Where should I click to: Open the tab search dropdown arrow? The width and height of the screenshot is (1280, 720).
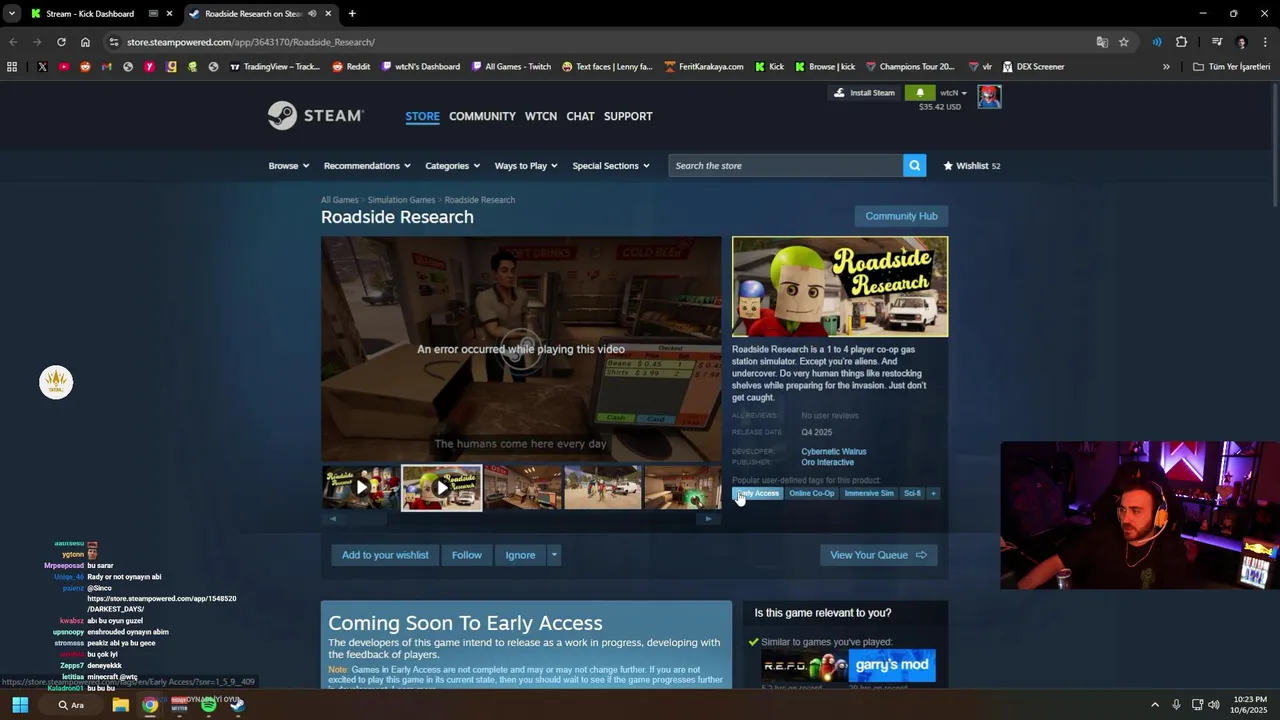click(11, 14)
